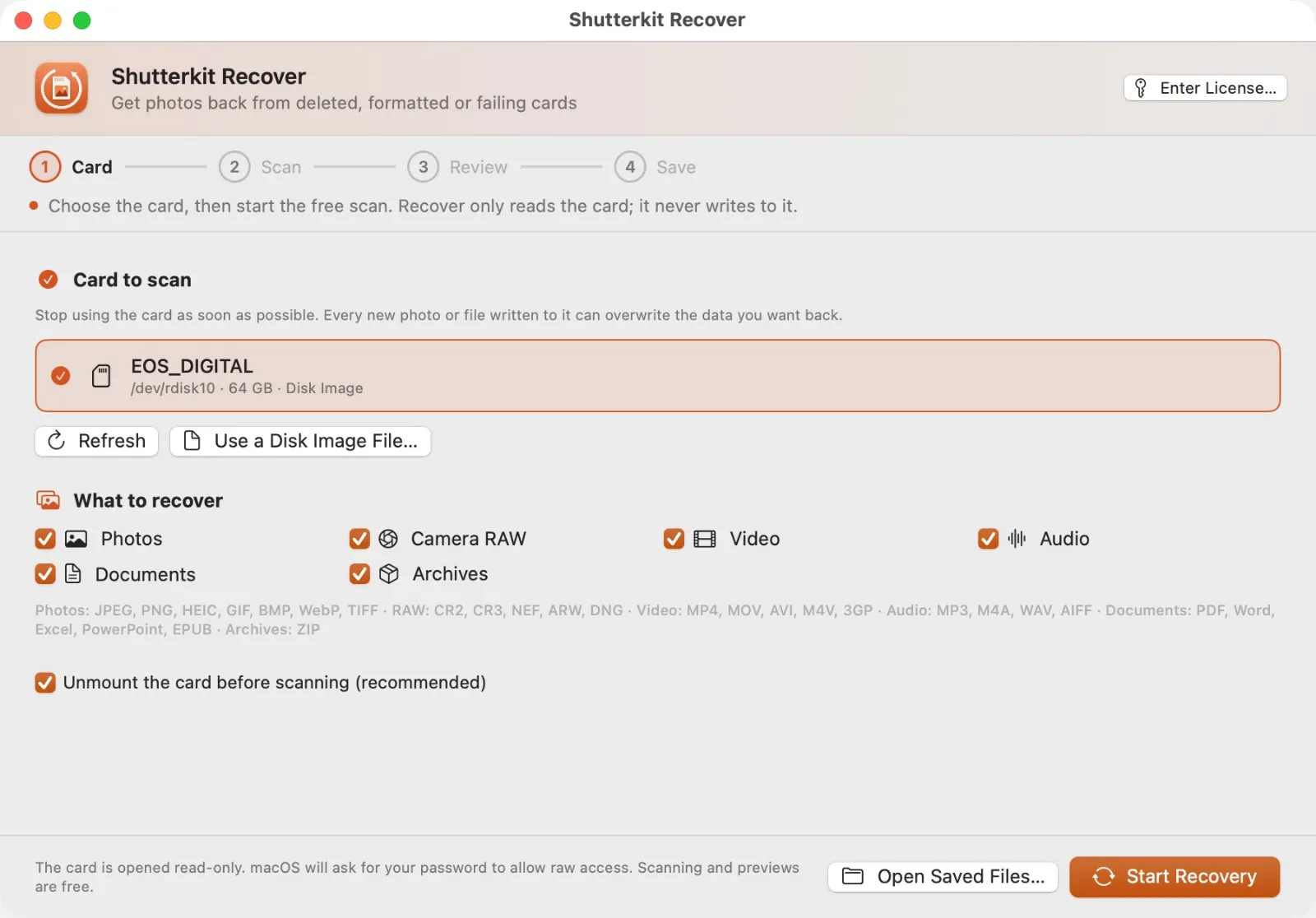Image resolution: width=1316 pixels, height=918 pixels.
Task: Click the Card to scan checkmark badge
Action: (x=49, y=280)
